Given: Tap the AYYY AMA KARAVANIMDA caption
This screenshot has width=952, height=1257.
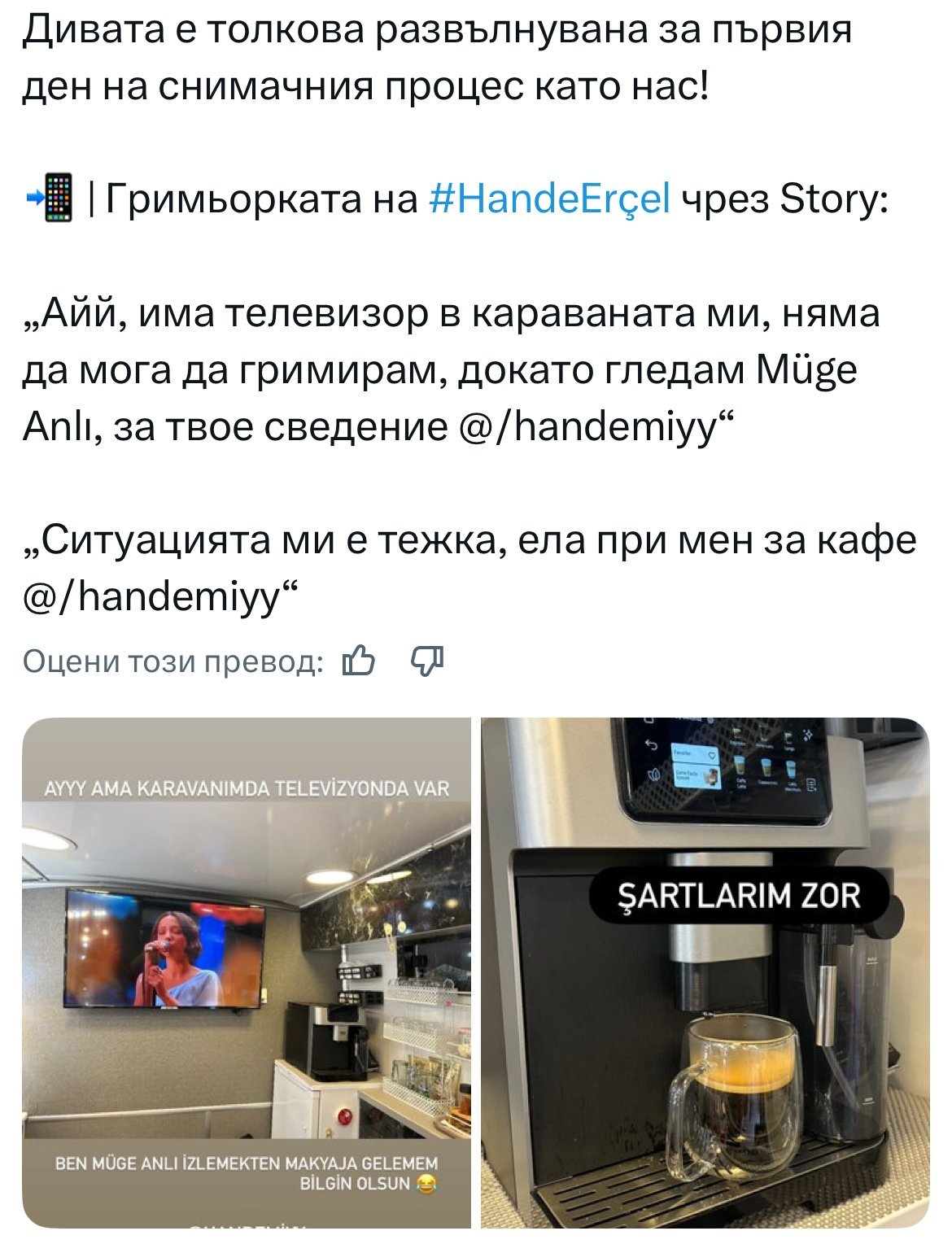Looking at the screenshot, I should [247, 788].
